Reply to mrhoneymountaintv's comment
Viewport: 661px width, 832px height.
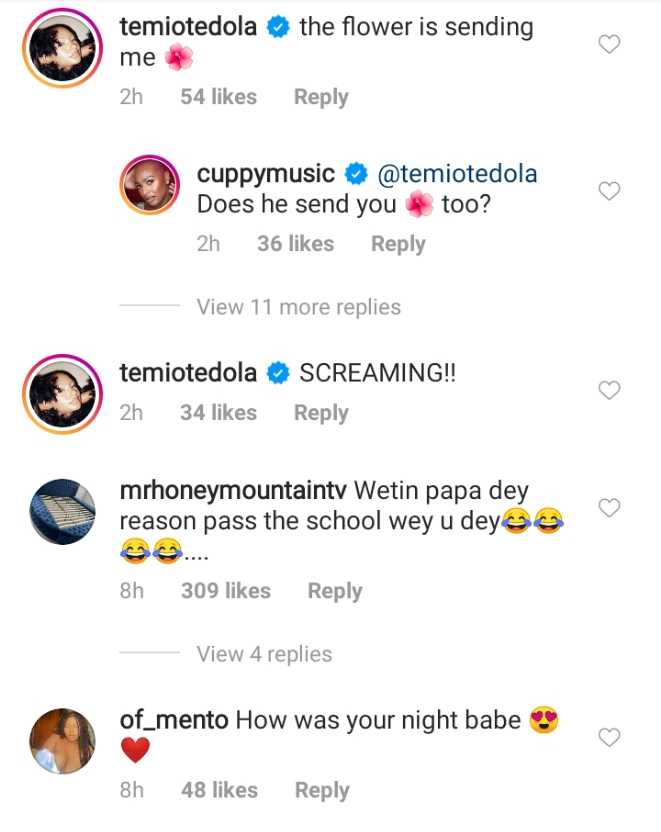pyautogui.click(x=335, y=591)
